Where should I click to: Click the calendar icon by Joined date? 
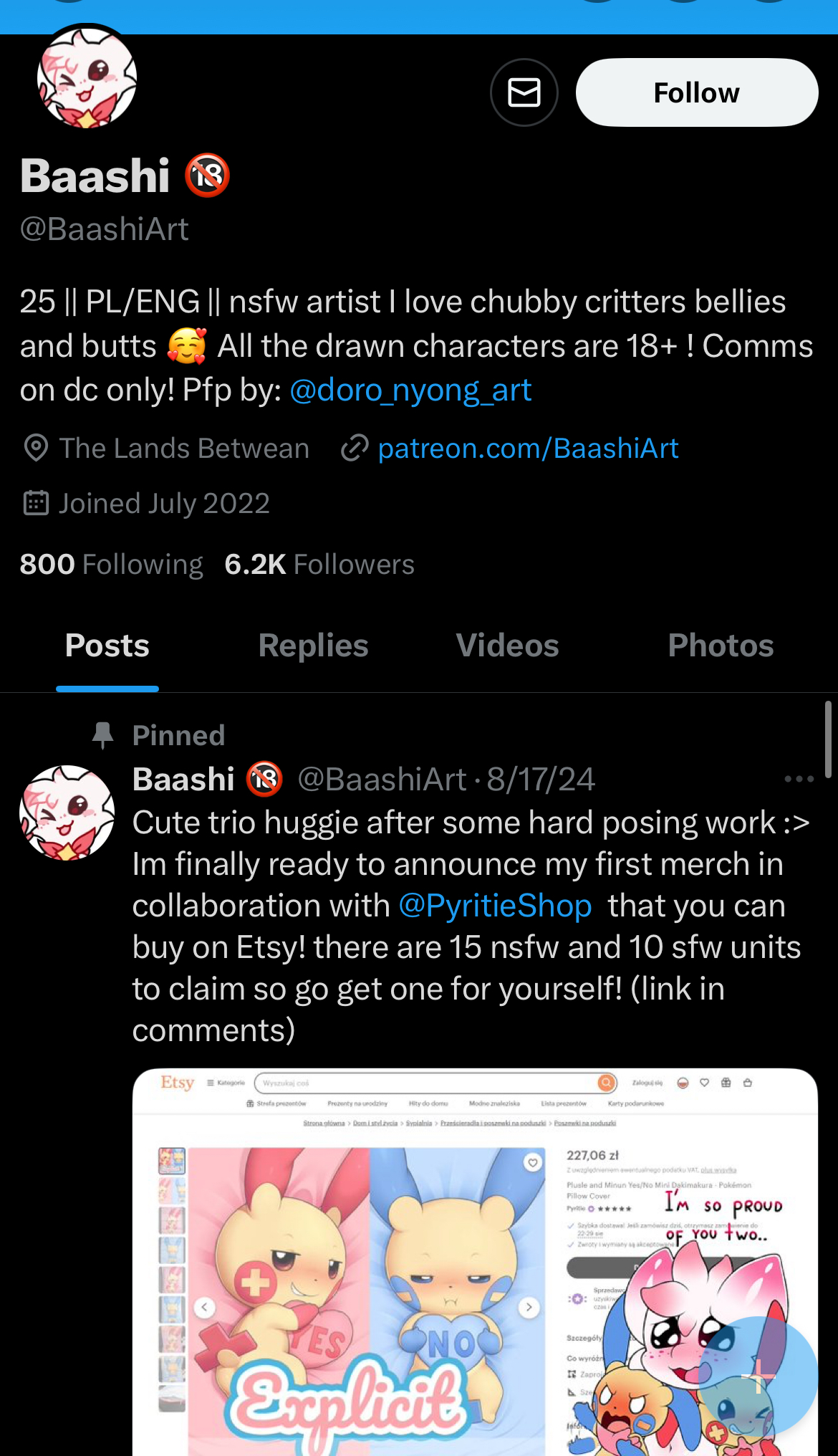pos(36,503)
